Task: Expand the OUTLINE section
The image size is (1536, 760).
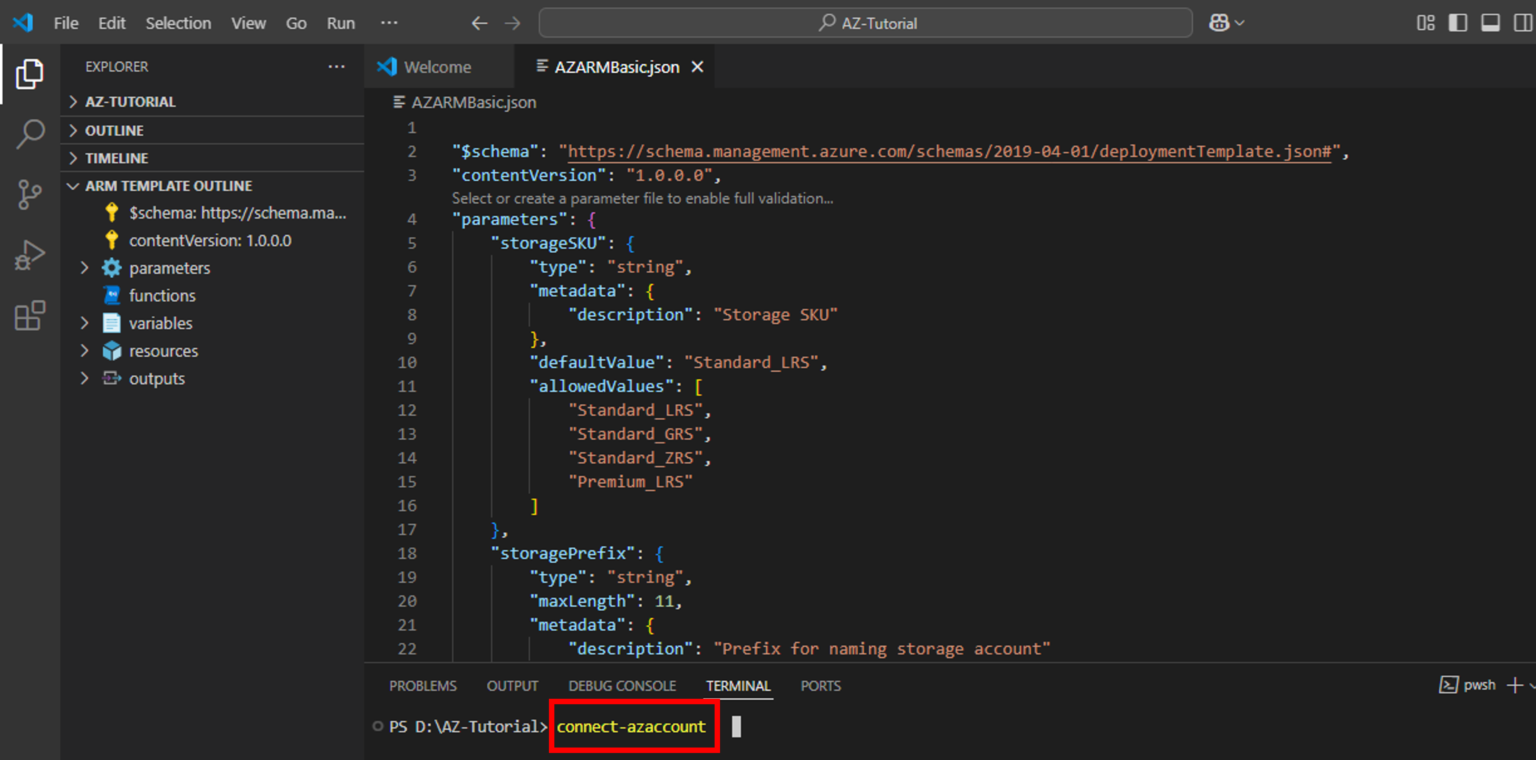Action: [x=212, y=130]
